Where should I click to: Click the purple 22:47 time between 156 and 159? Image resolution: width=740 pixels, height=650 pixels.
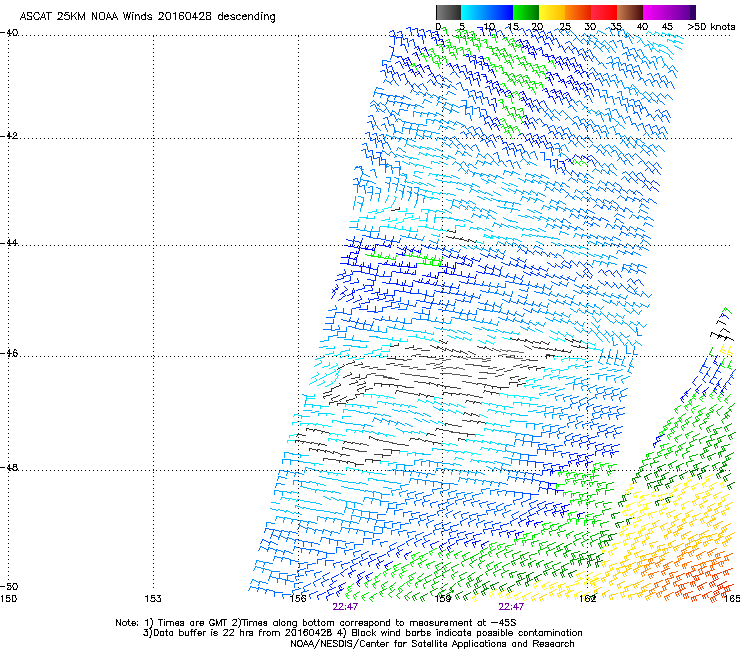click(345, 607)
